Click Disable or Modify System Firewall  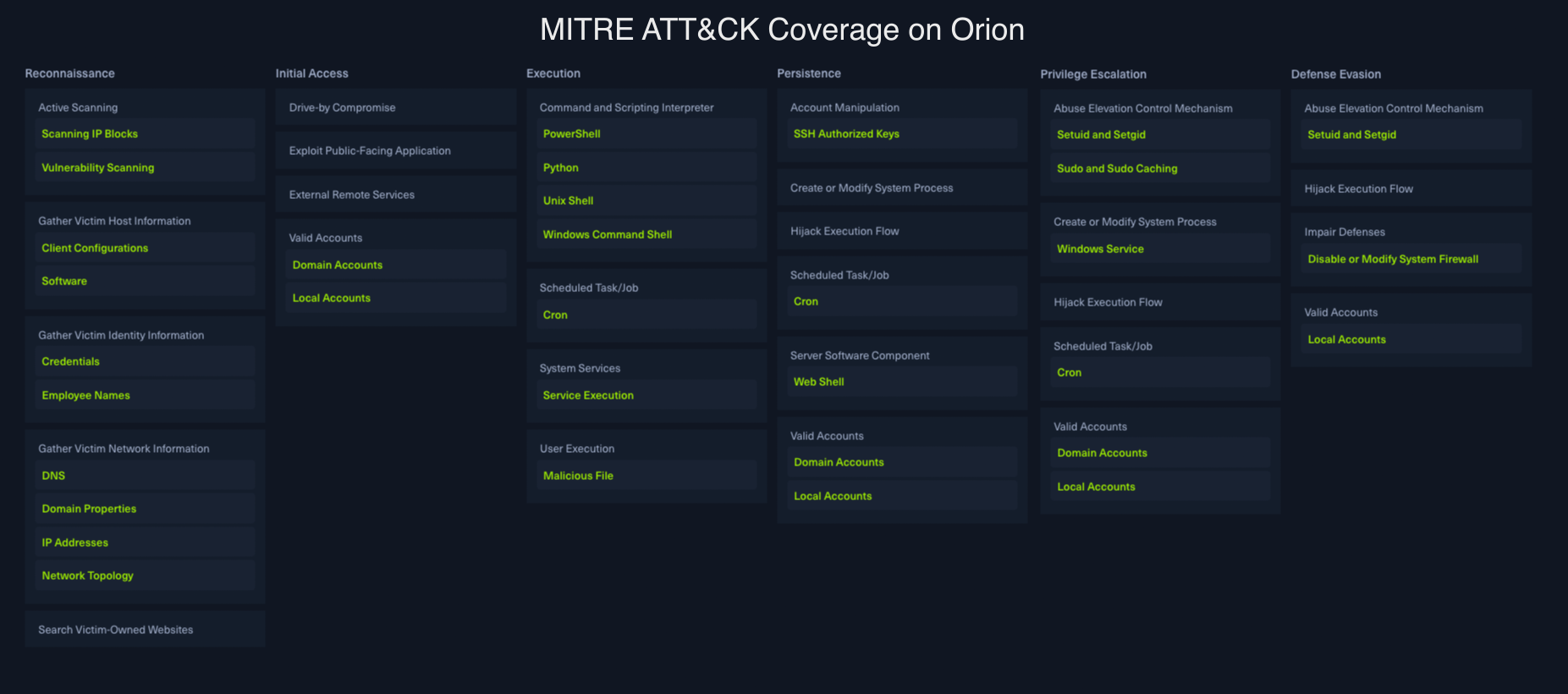tap(1393, 259)
